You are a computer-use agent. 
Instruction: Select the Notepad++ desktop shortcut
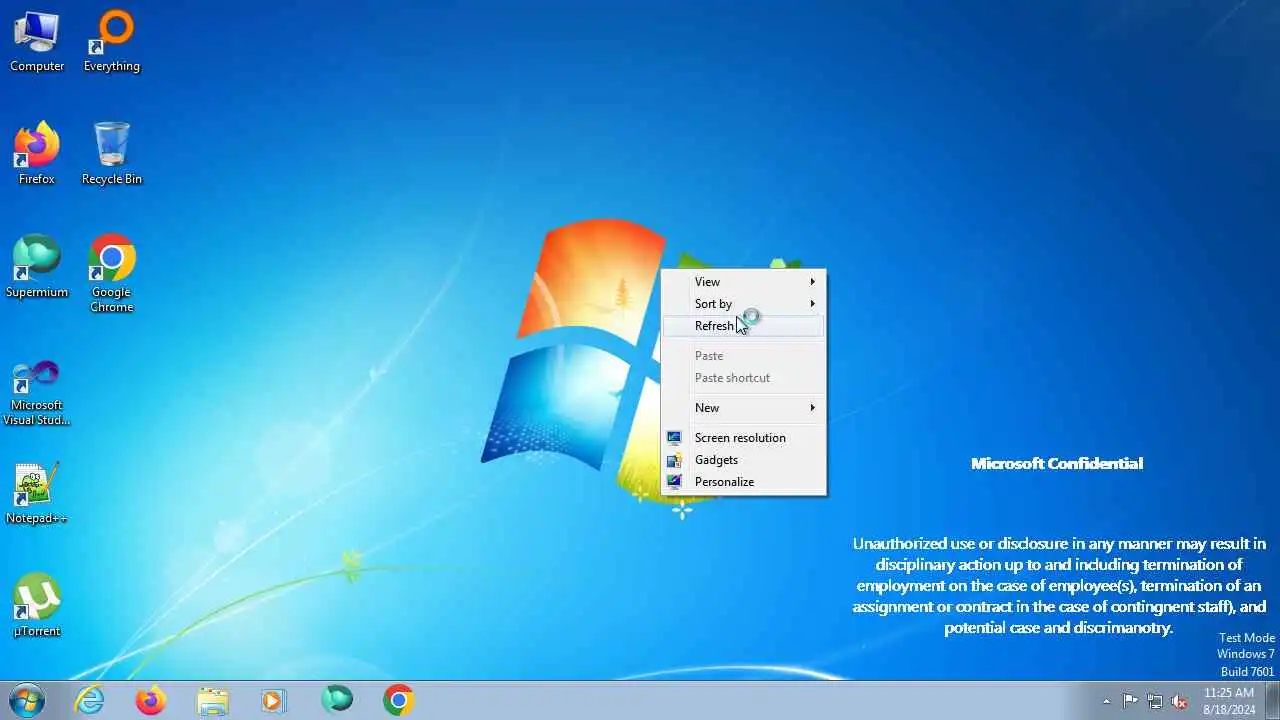pos(37,494)
